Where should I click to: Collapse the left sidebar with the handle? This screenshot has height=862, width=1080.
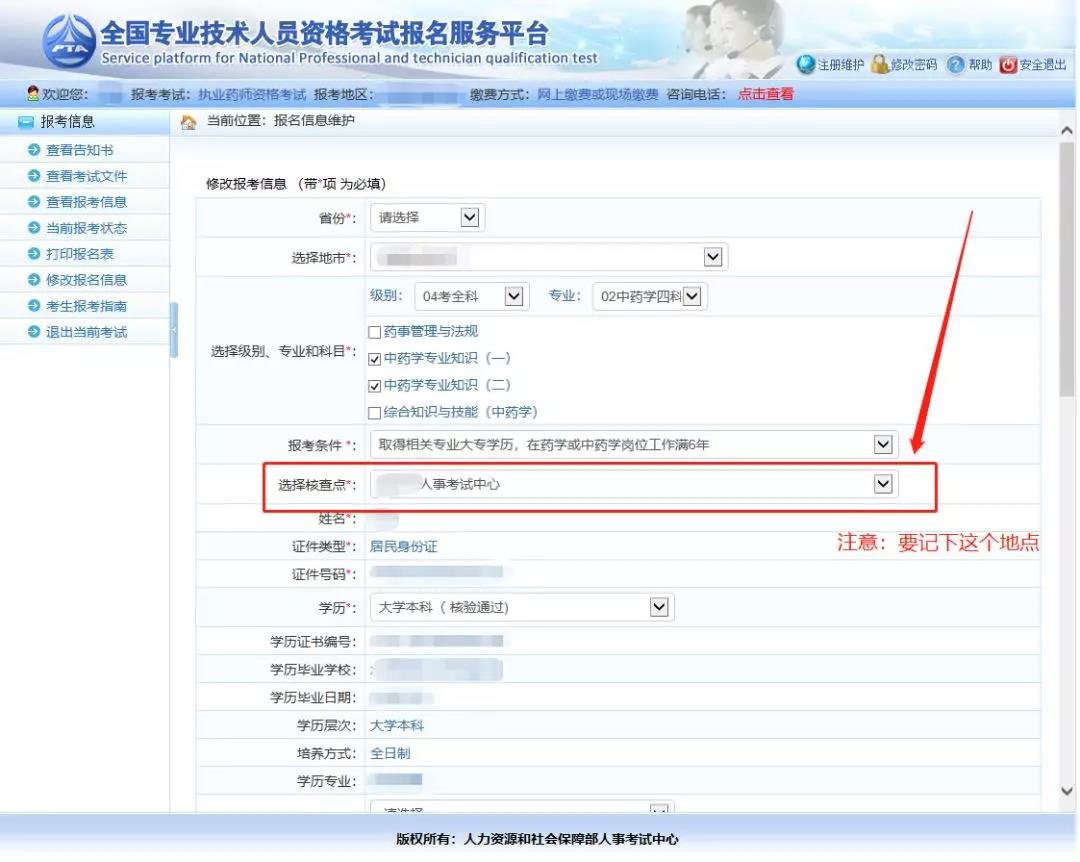click(174, 329)
